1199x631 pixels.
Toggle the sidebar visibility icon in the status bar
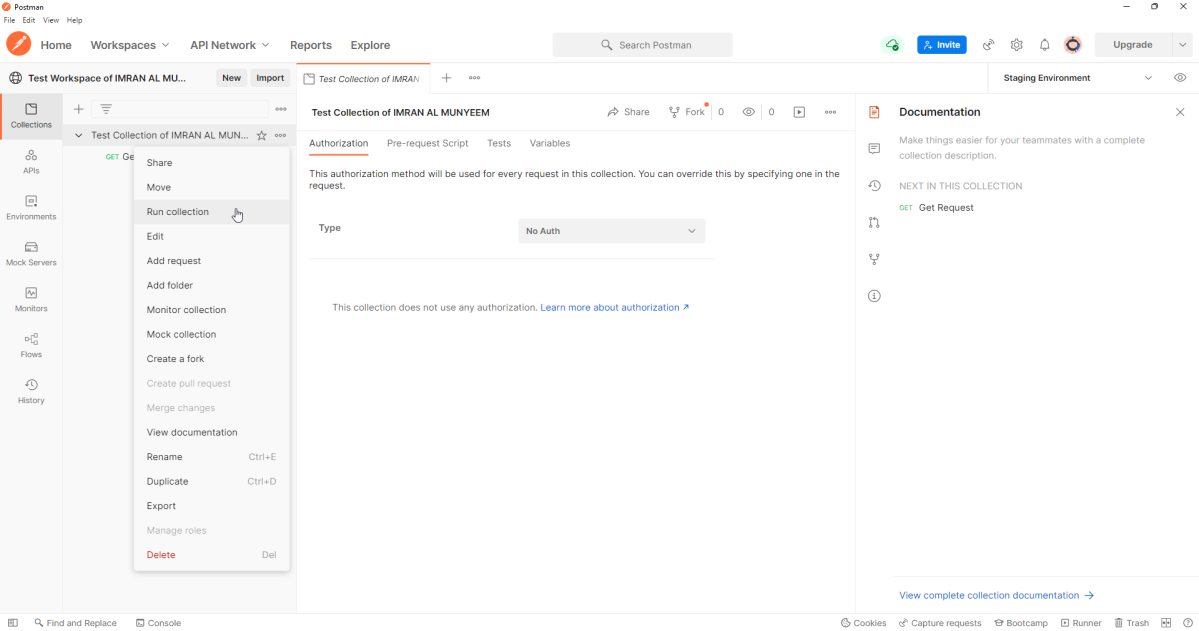[13, 623]
